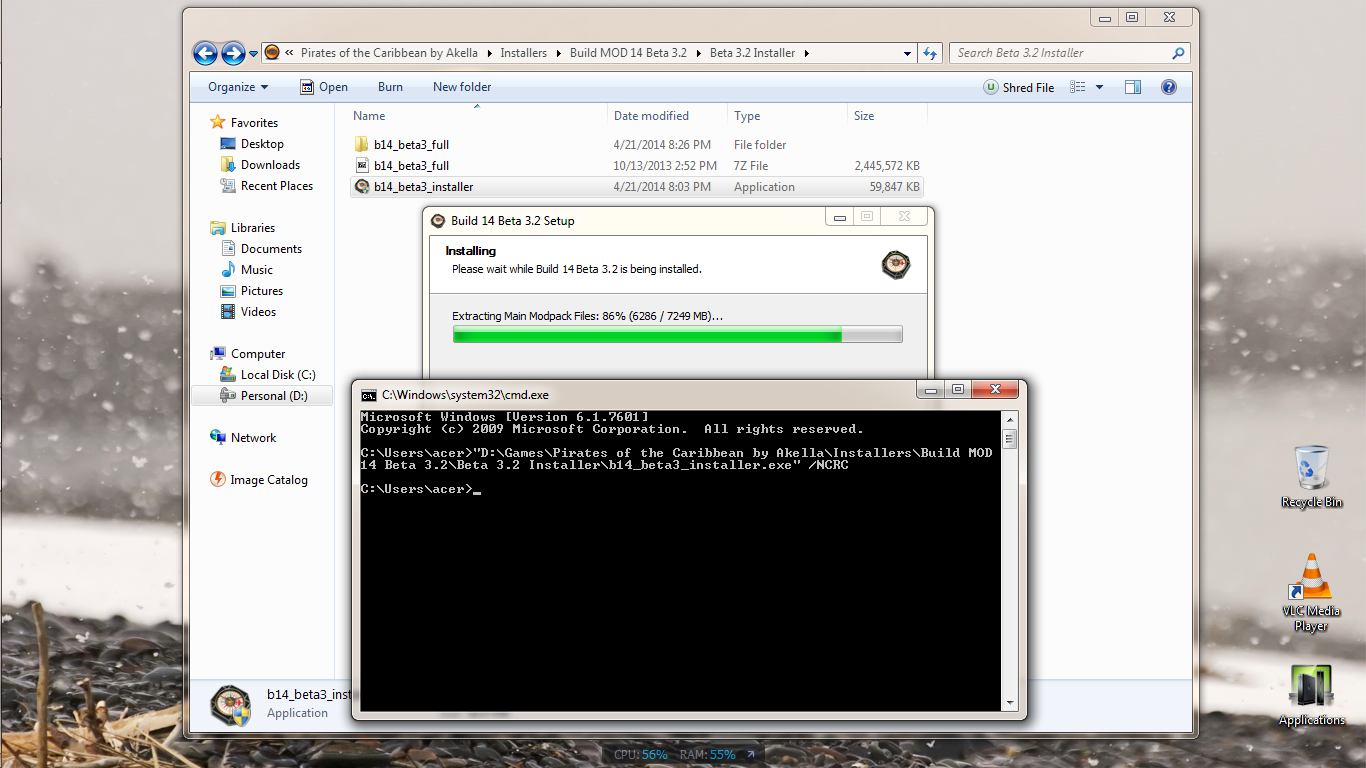Image resolution: width=1366 pixels, height=768 pixels.
Task: Click Favorites star in navigation pane
Action: tap(217, 123)
